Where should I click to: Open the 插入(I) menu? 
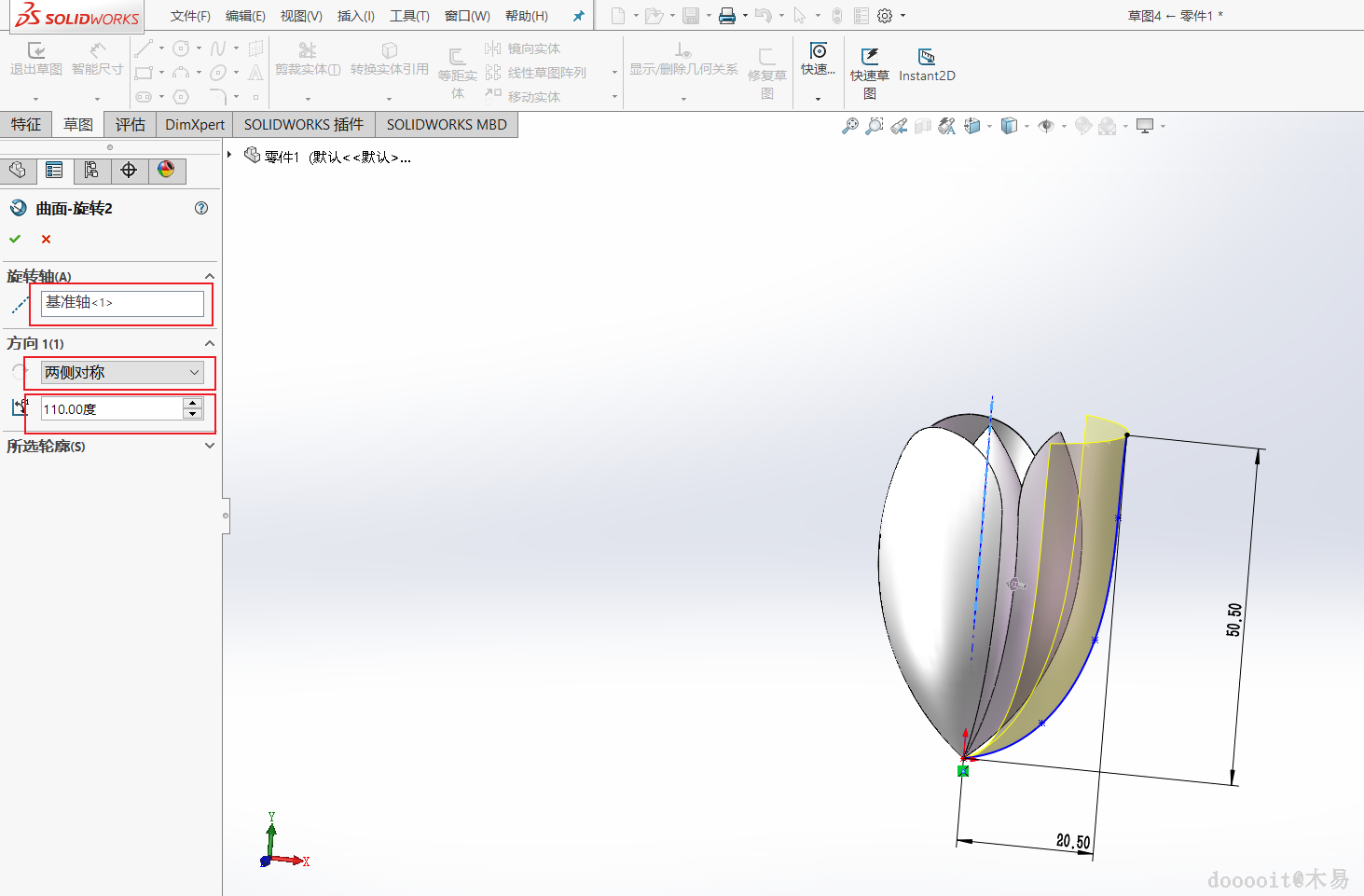coord(355,16)
